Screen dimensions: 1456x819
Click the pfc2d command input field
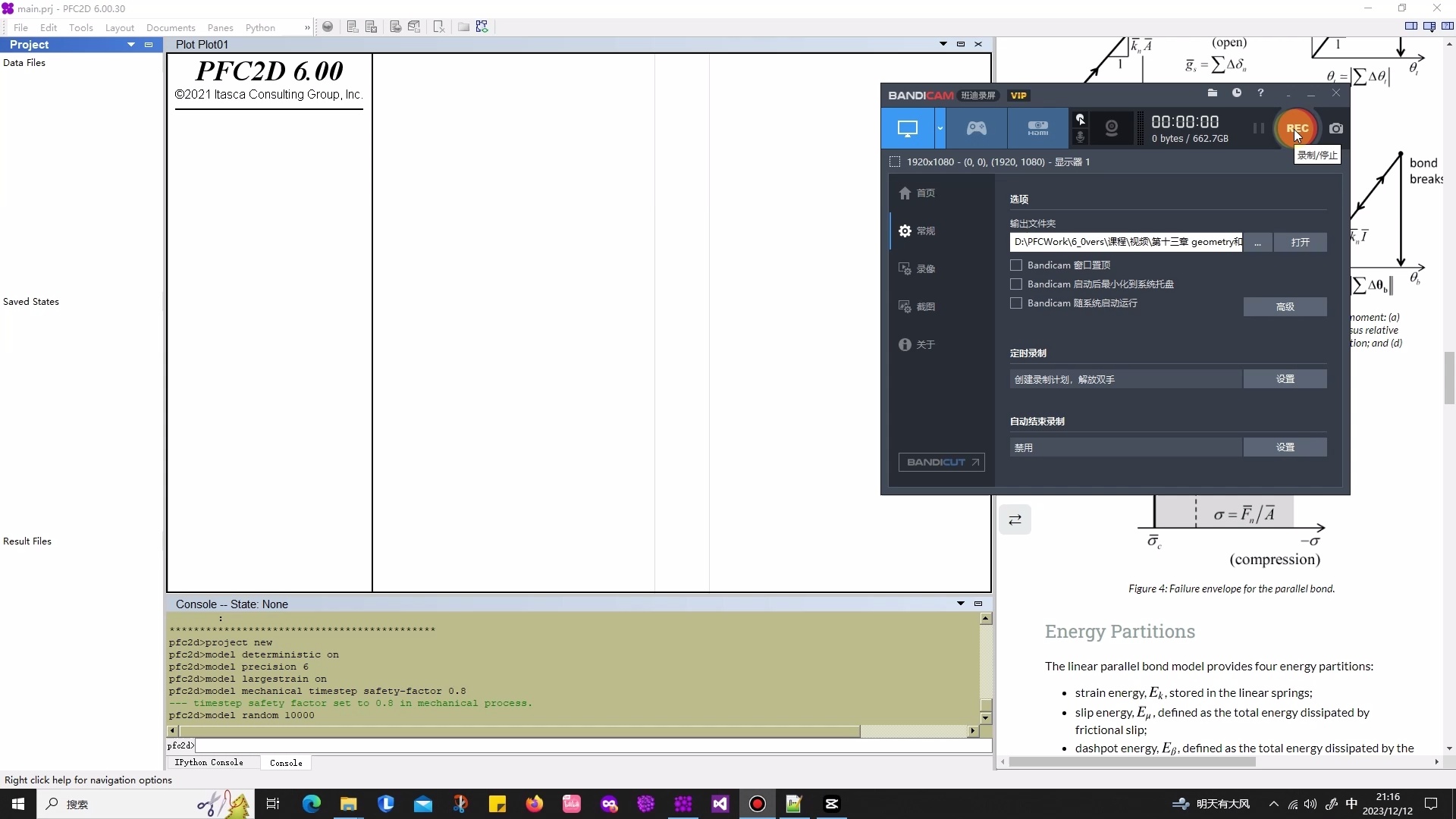(x=591, y=746)
